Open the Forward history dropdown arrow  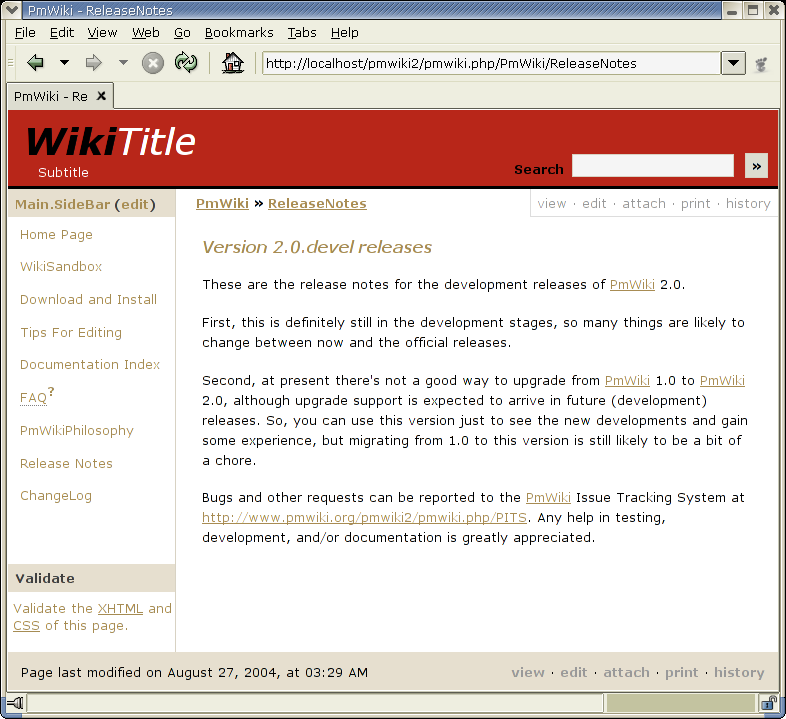[x=123, y=63]
